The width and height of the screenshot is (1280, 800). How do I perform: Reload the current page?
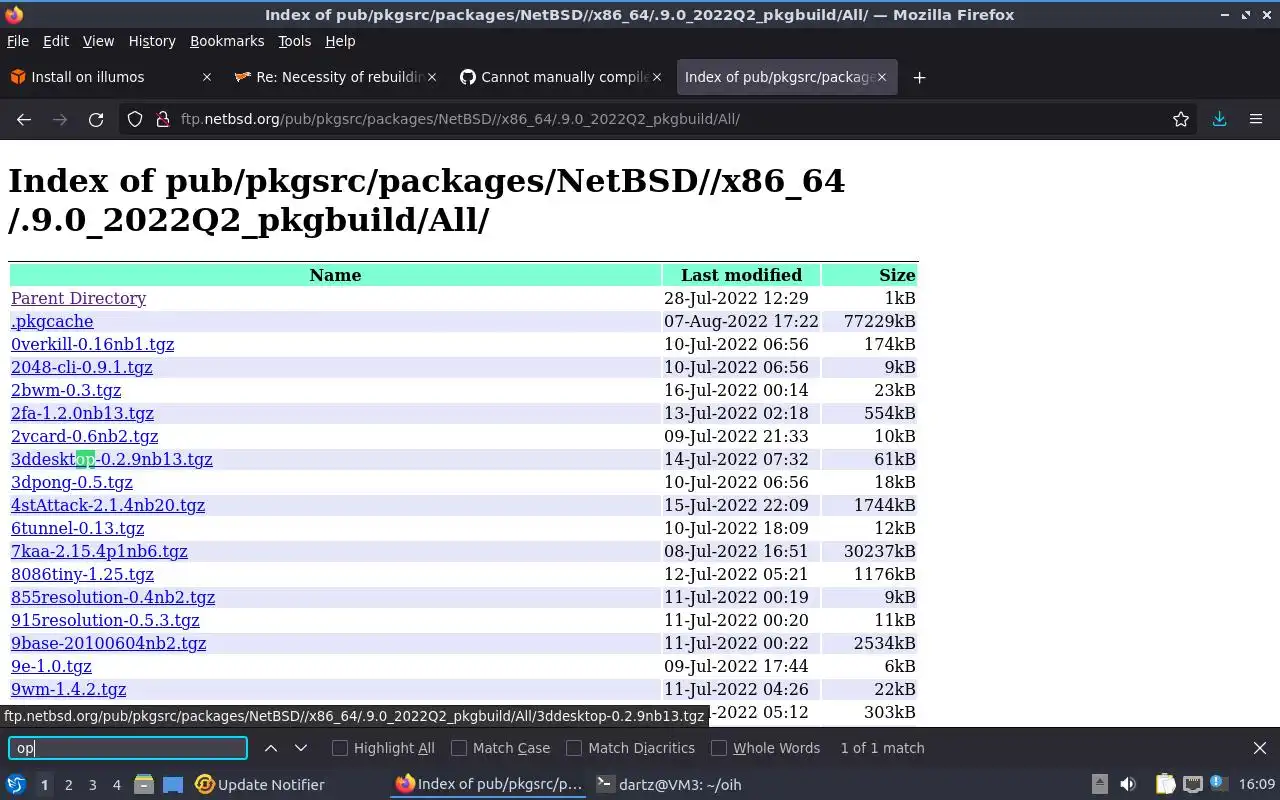(96, 119)
